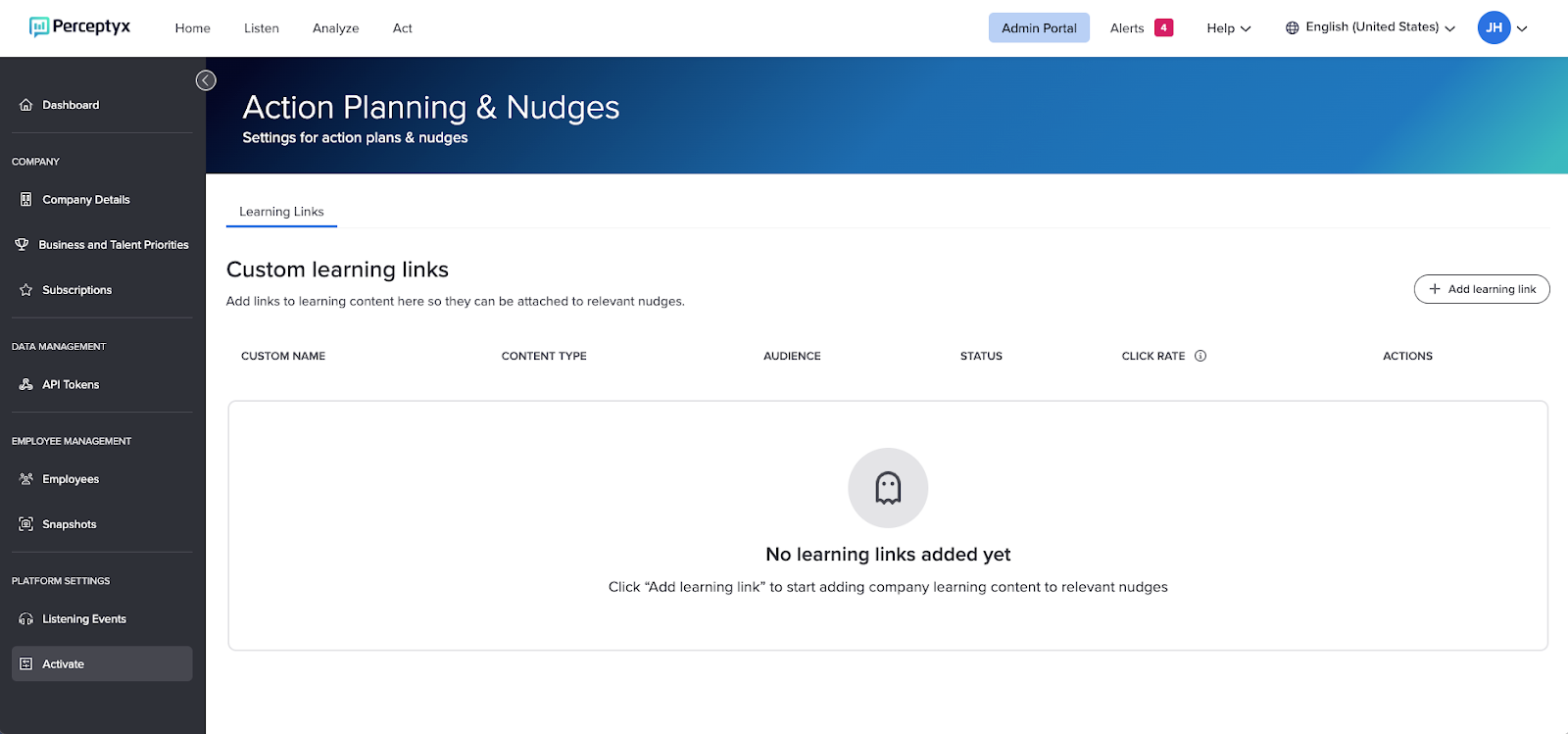Viewport: 1568px width, 734px height.
Task: Open the Act menu
Action: (x=403, y=28)
